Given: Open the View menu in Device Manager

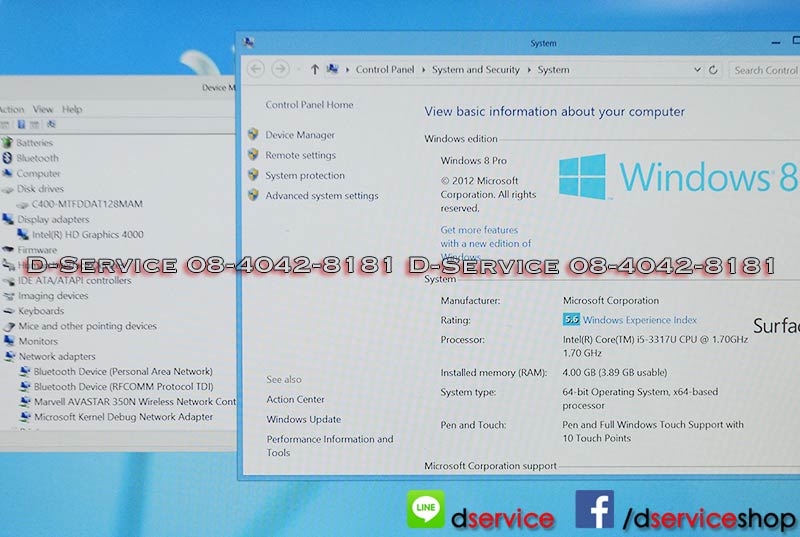Looking at the screenshot, I should coord(43,109).
